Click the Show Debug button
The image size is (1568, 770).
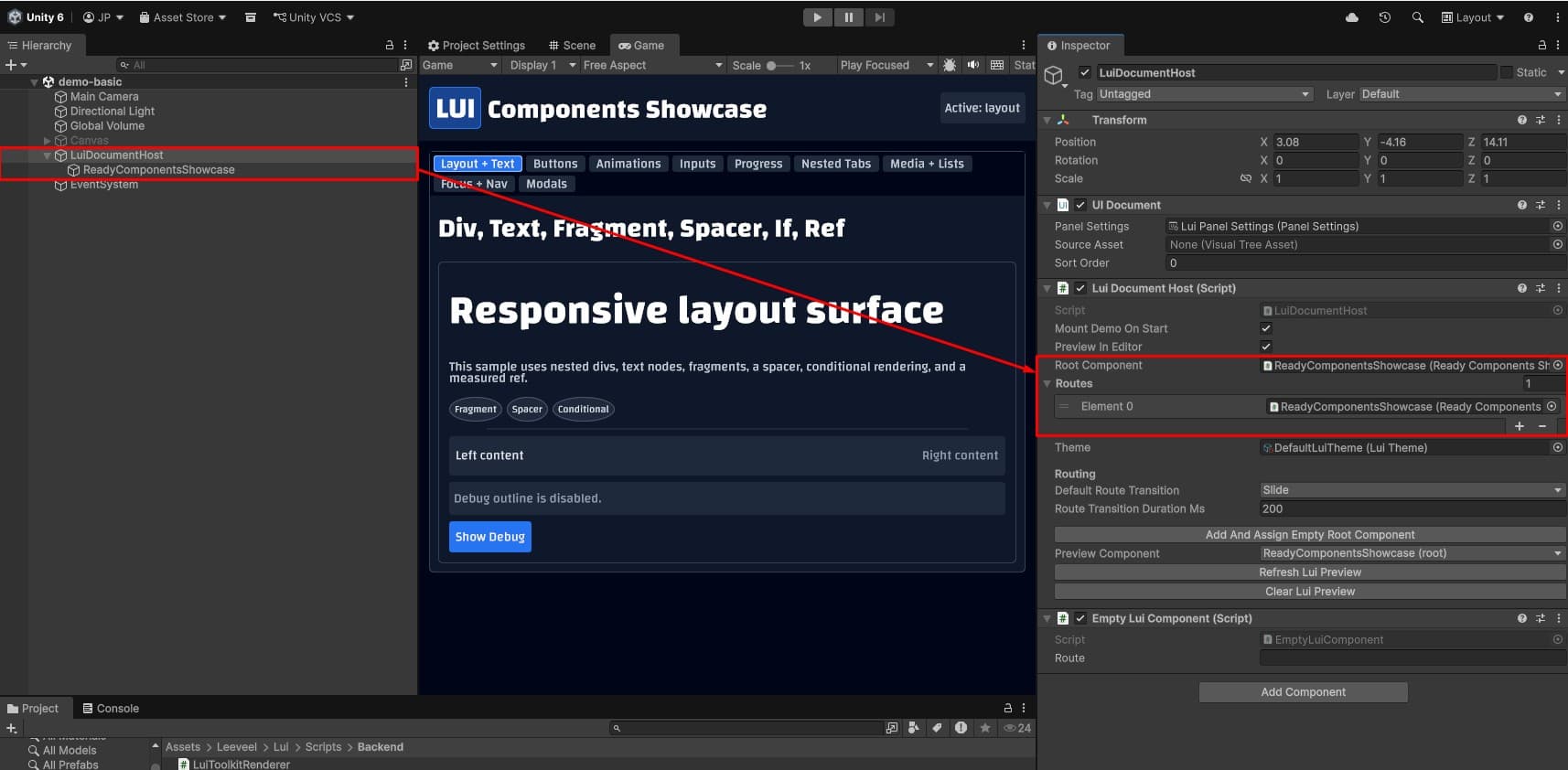[x=490, y=537]
